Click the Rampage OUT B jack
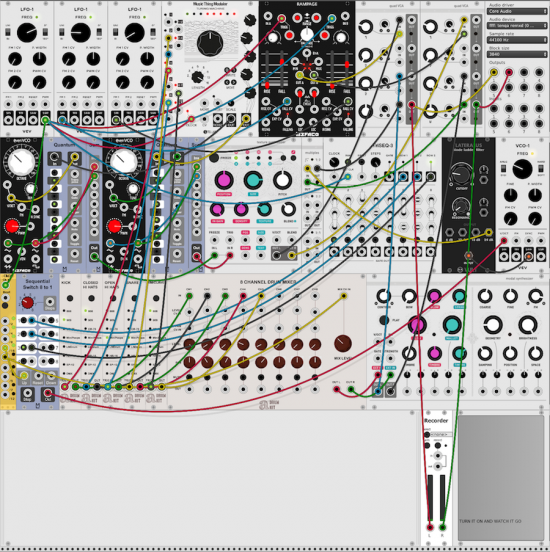Viewport: 550px width, 552px height. click(314, 75)
